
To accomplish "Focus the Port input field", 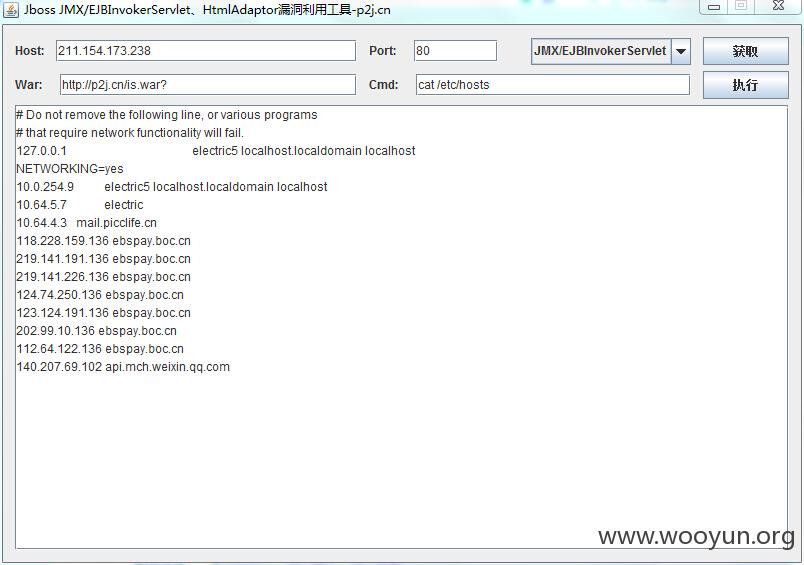I will (x=455, y=51).
